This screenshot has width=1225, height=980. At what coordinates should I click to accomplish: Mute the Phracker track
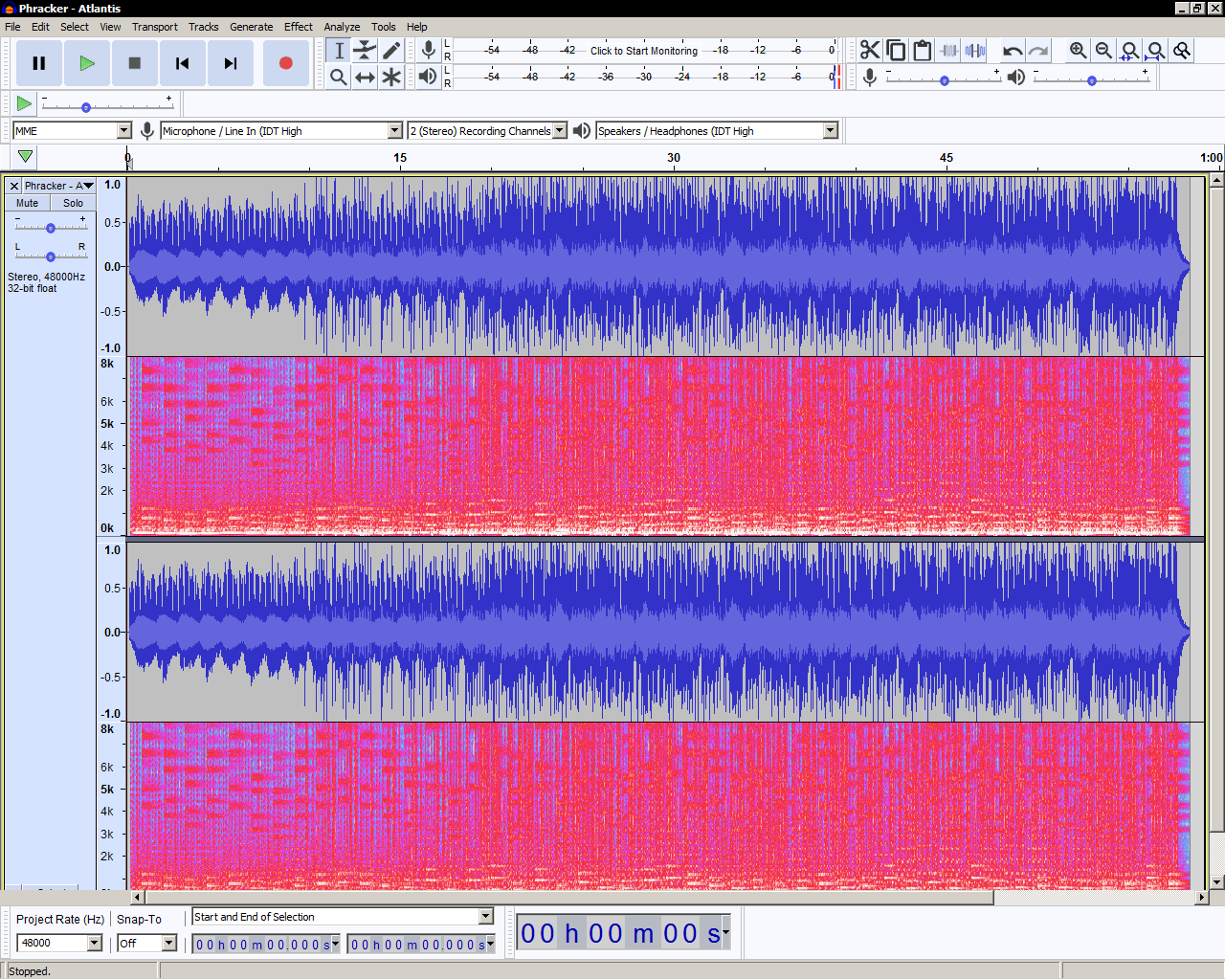[x=27, y=203]
